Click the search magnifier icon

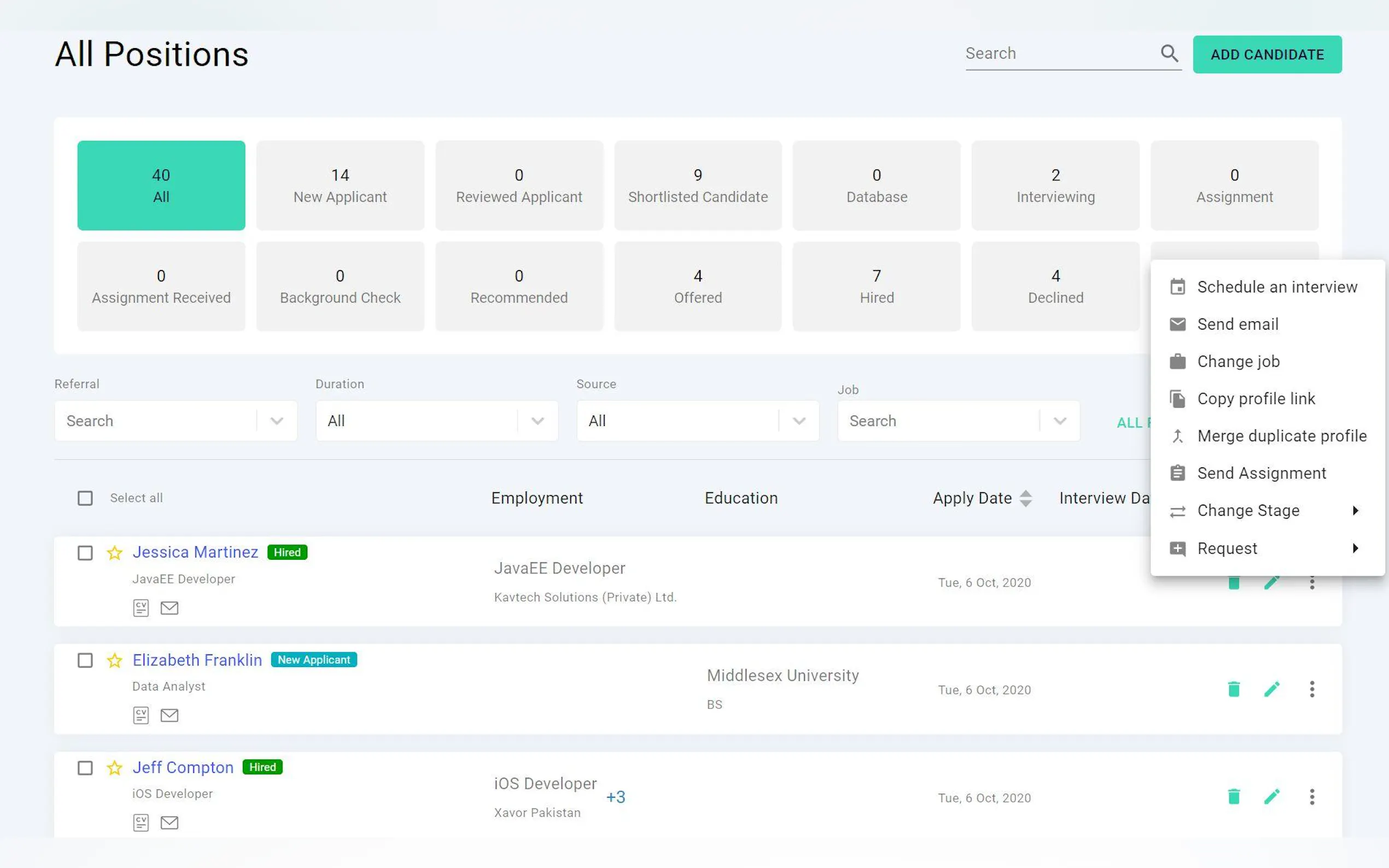coord(1169,54)
